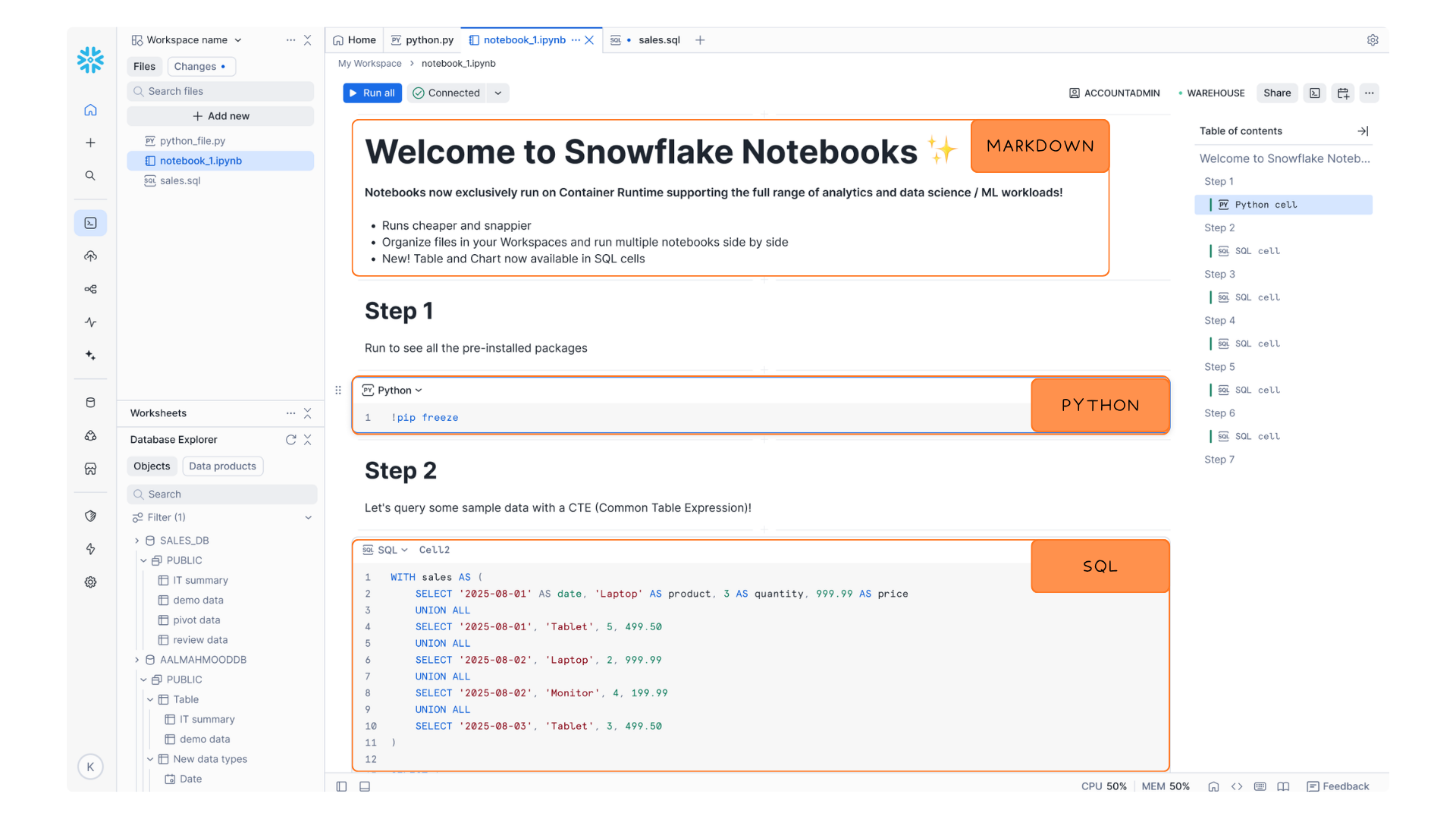Open documentation book icon in status bar
1456x819 pixels.
click(1283, 786)
